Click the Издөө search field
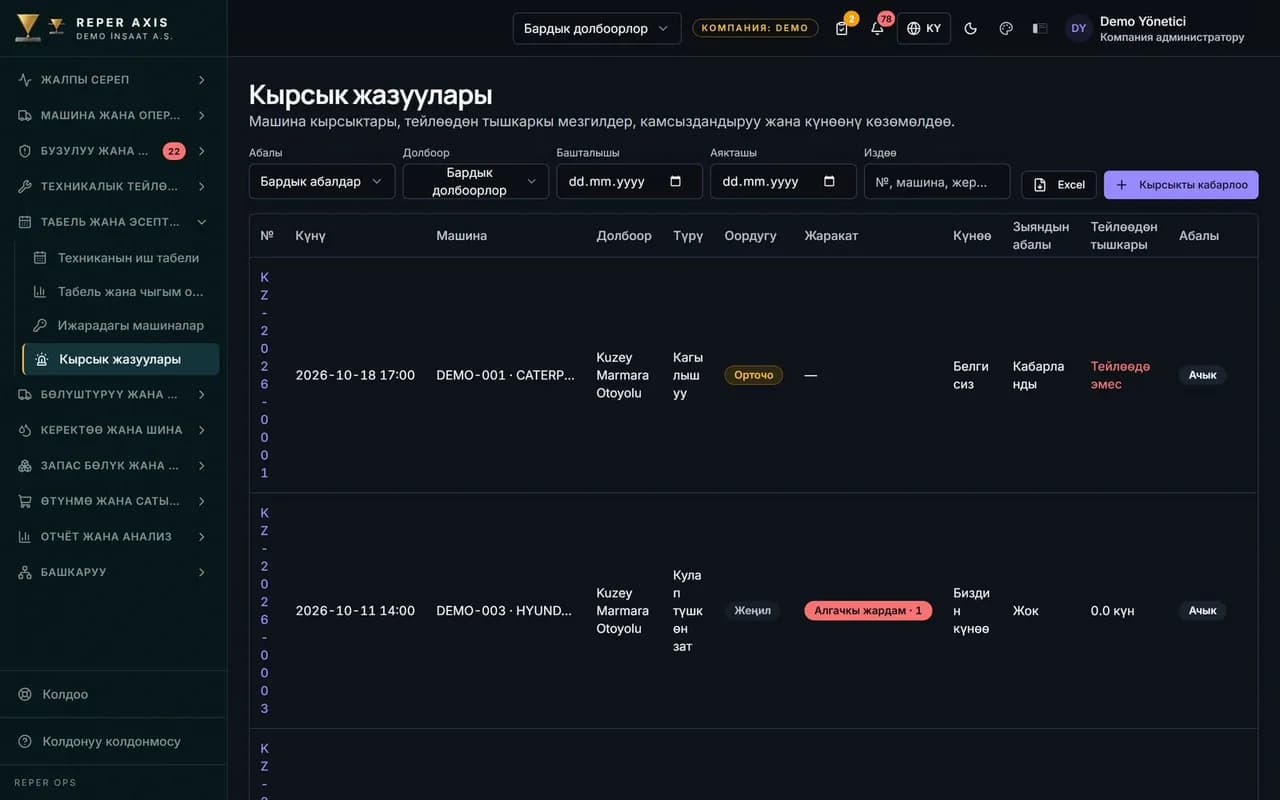Image resolution: width=1280 pixels, height=800 pixels. click(x=937, y=181)
